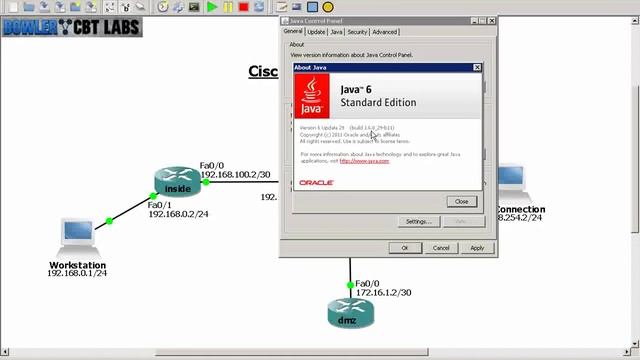Open the Advanced tab
This screenshot has width=640, height=360.
(x=384, y=32)
